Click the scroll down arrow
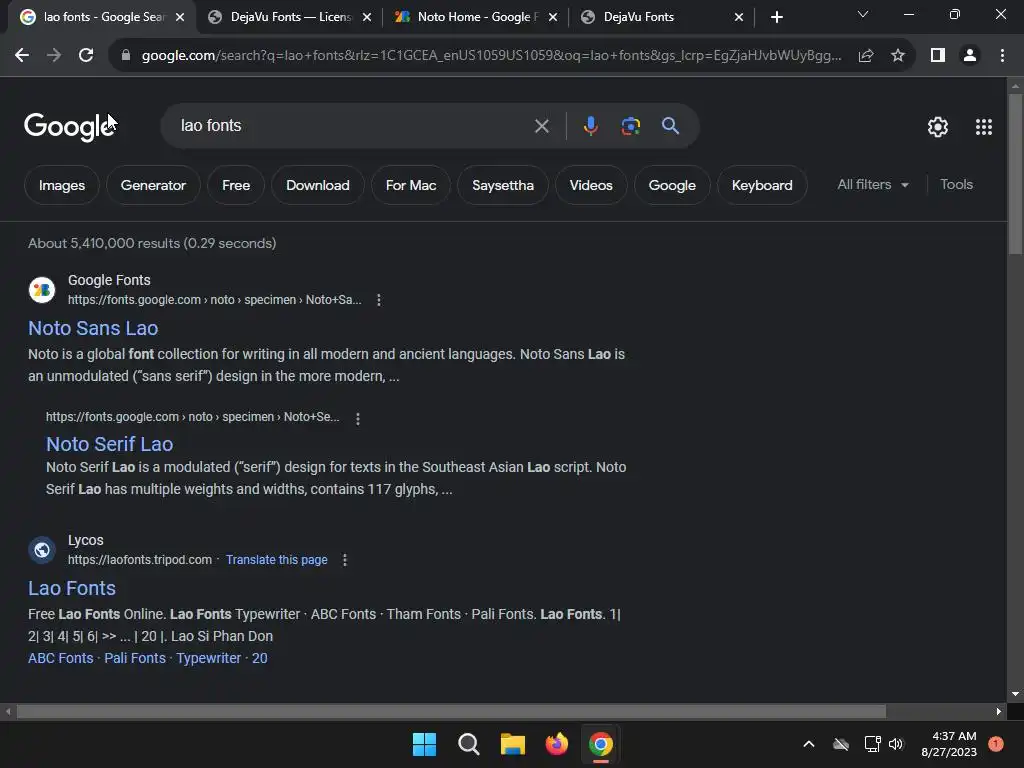Viewport: 1024px width, 768px height. (x=1015, y=694)
